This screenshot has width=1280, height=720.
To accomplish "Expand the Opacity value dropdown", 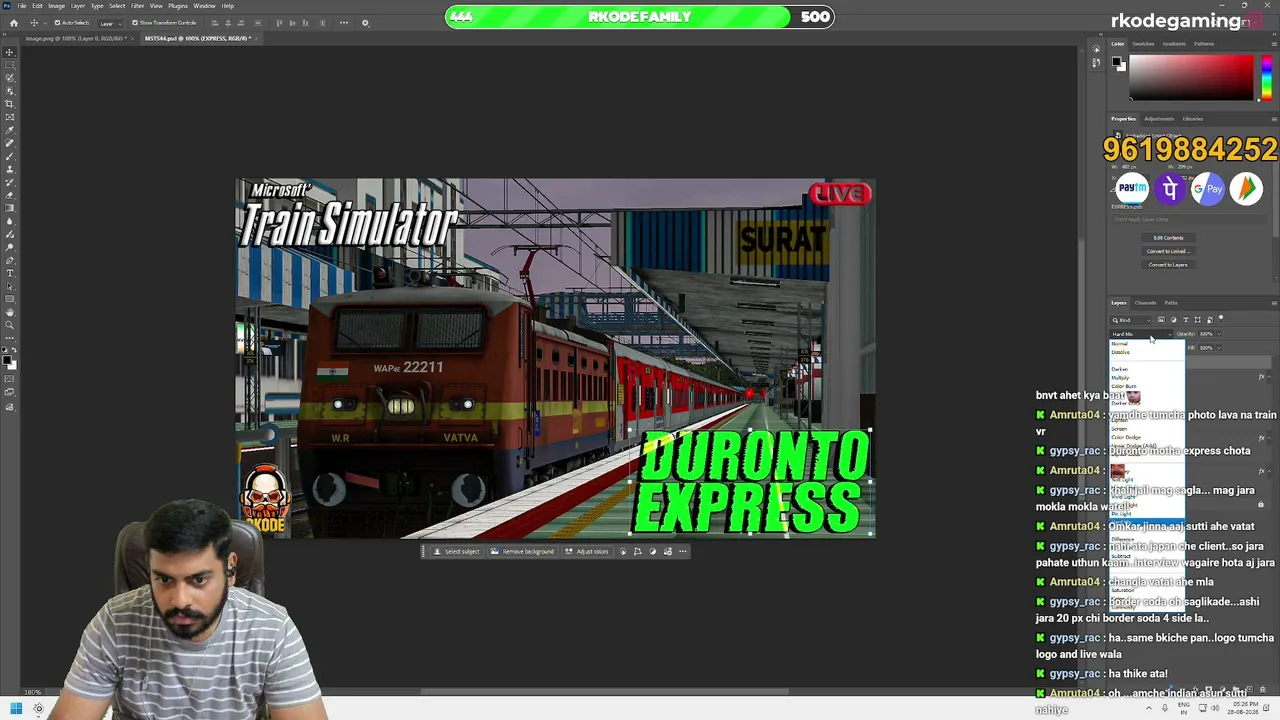I will (x=1219, y=334).
